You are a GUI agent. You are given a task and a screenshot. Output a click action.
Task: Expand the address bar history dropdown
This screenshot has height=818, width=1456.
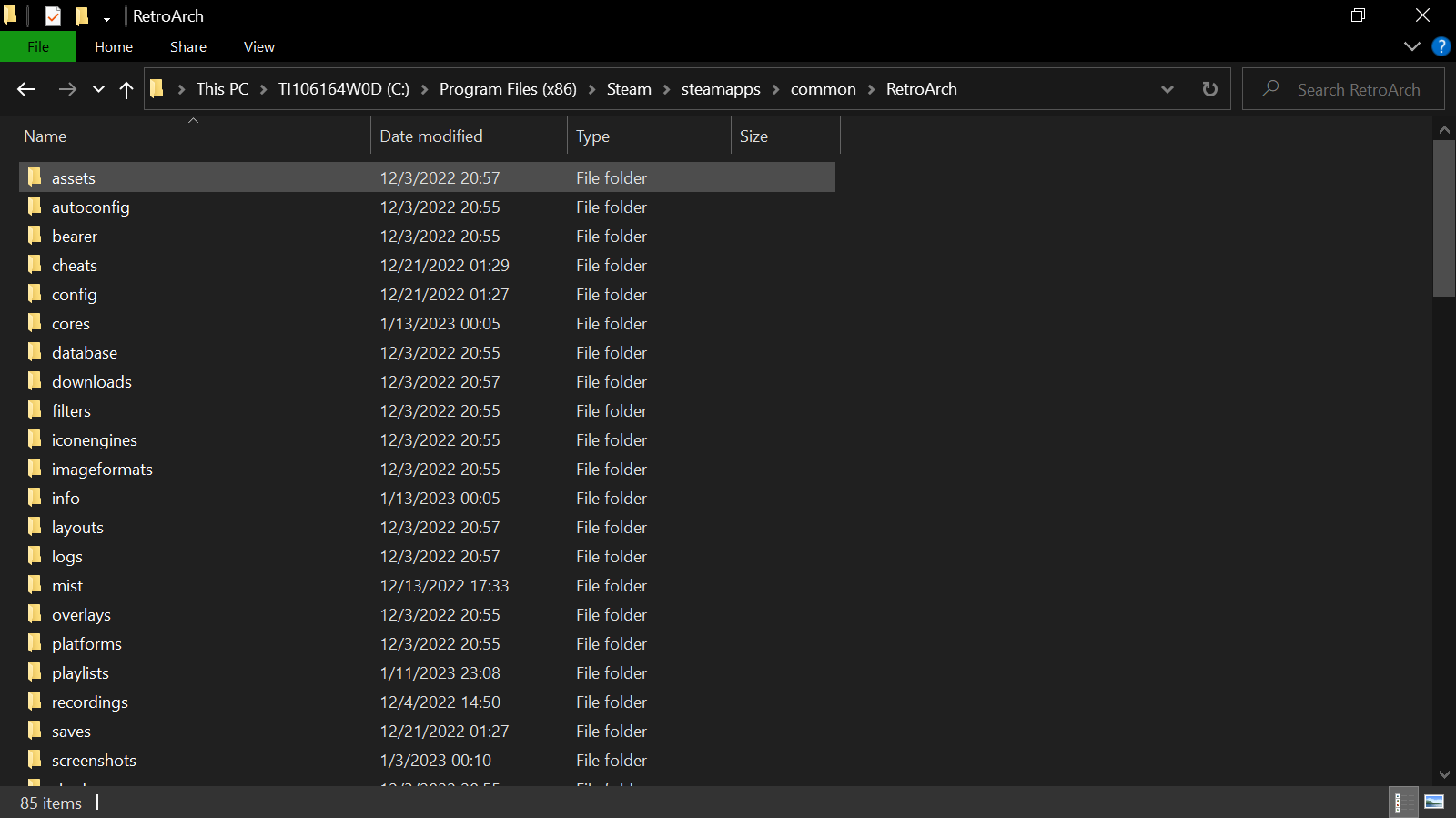(x=1168, y=89)
